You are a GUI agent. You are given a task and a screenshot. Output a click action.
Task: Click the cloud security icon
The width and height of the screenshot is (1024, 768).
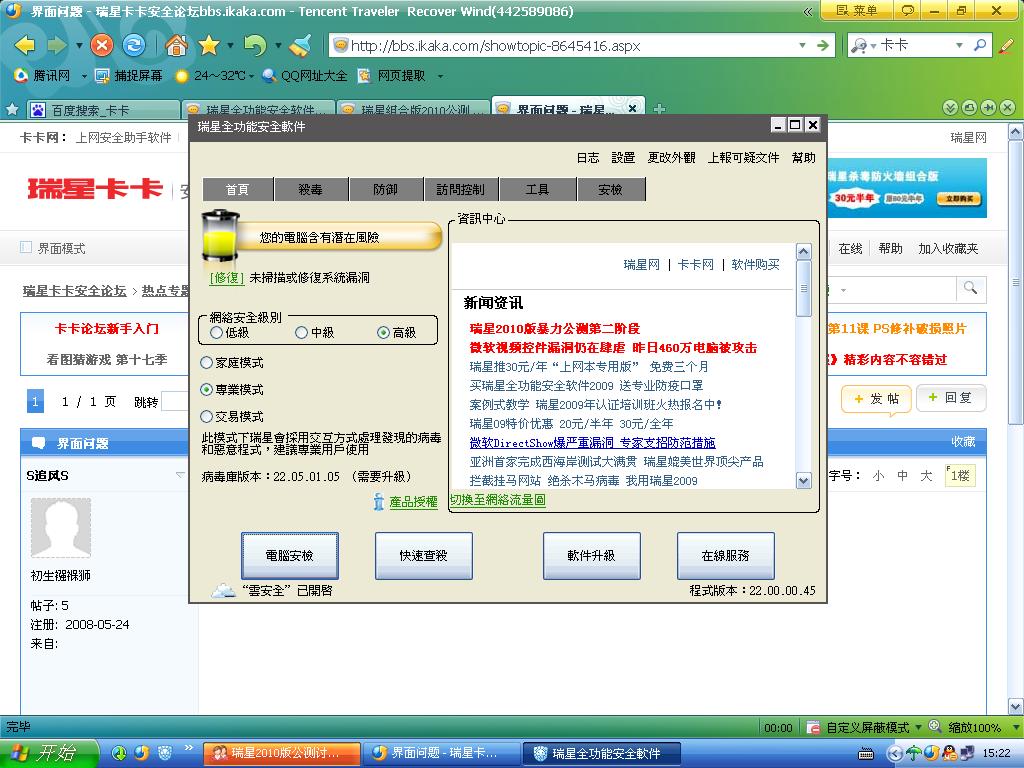[x=223, y=590]
